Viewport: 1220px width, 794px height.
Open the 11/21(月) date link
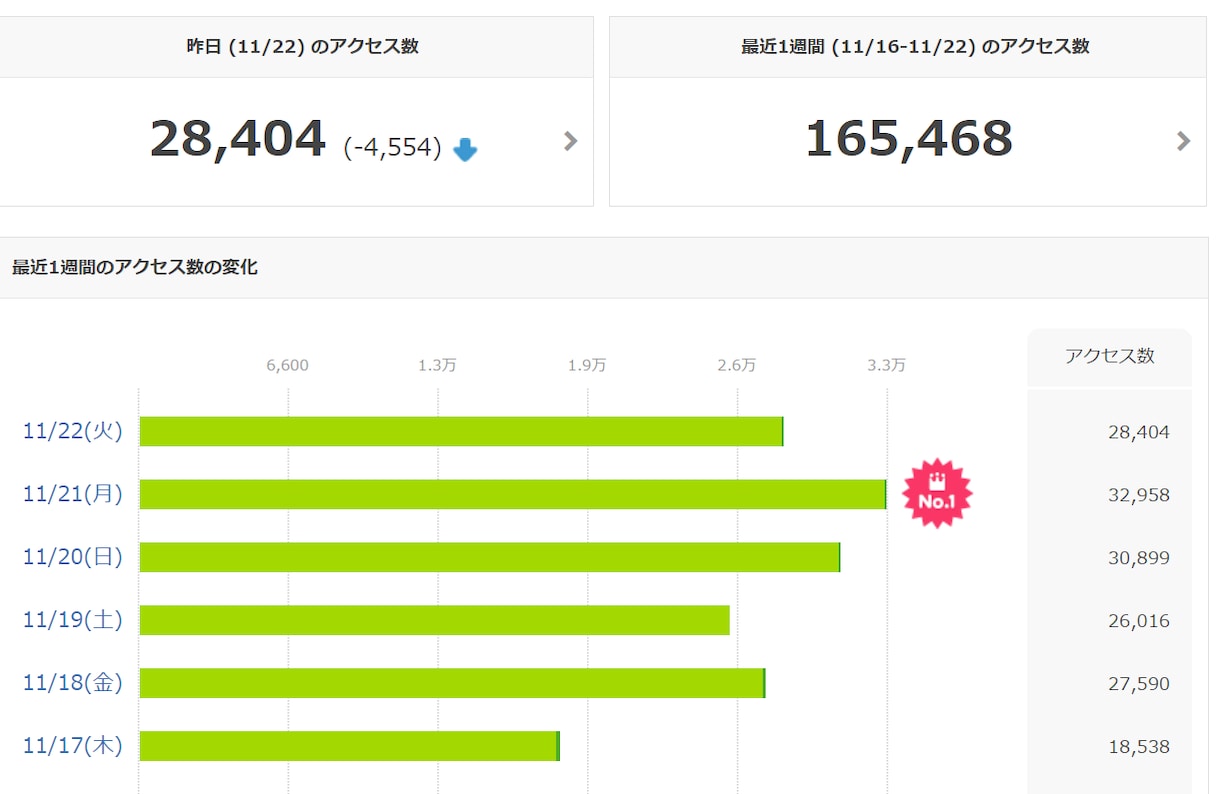coord(73,494)
